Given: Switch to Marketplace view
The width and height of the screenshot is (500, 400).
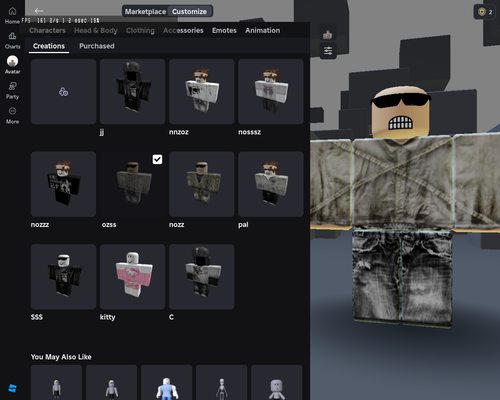Looking at the screenshot, I should 145,11.
